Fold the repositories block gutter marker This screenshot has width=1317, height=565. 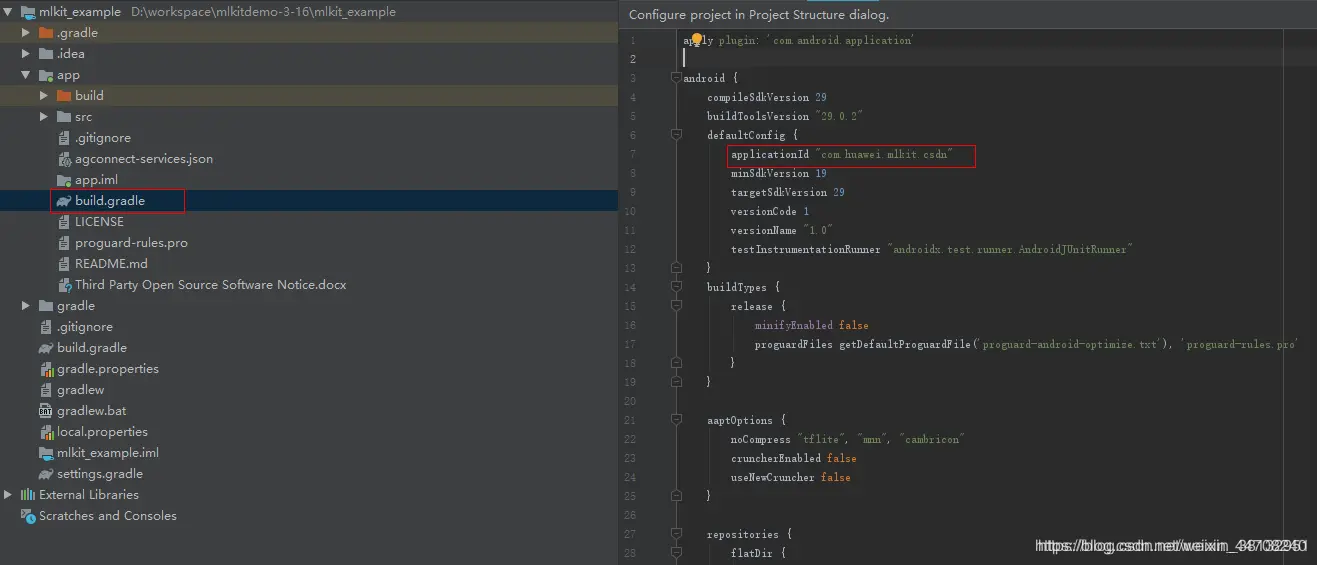coord(676,534)
